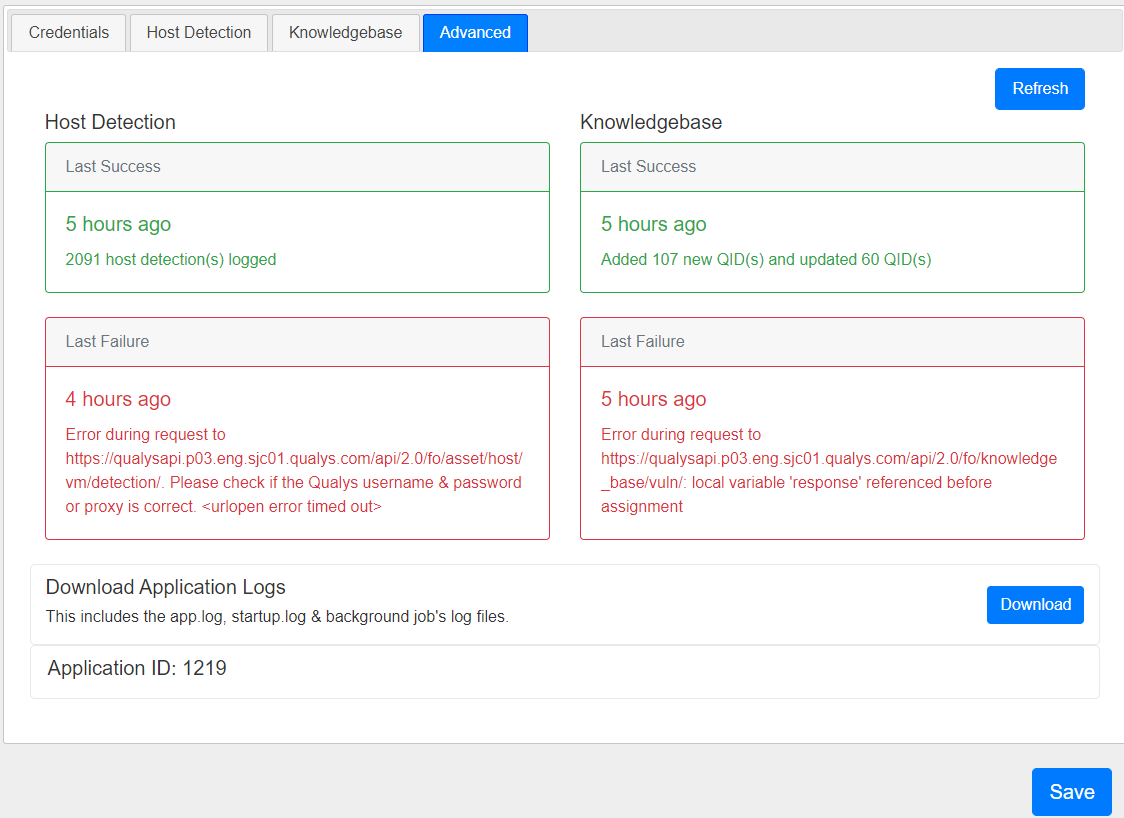Open the Host Detection tab
The width and height of the screenshot is (1124, 818).
(x=199, y=32)
